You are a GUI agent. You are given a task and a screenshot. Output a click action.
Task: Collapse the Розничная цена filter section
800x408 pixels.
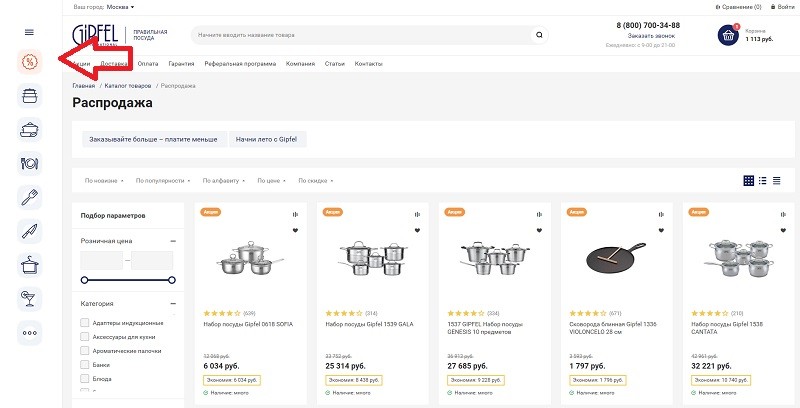[173, 241]
